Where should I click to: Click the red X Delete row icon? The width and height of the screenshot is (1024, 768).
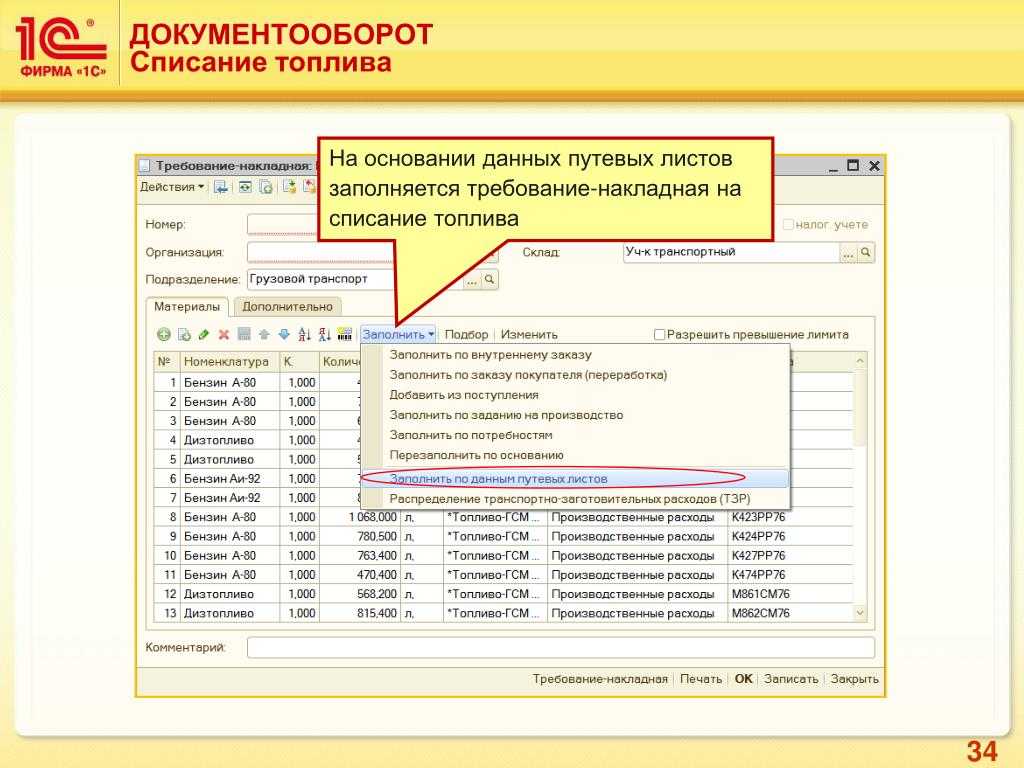point(224,334)
